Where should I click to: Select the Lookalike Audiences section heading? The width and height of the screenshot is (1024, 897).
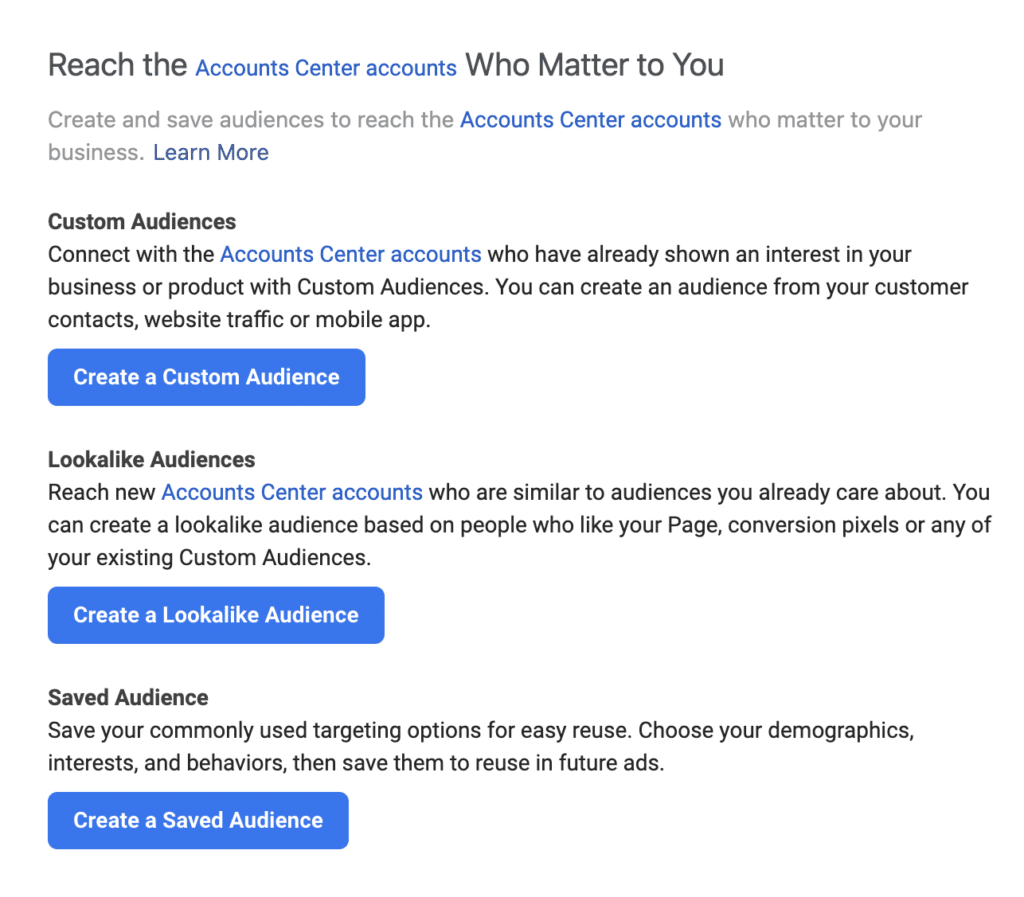[151, 459]
